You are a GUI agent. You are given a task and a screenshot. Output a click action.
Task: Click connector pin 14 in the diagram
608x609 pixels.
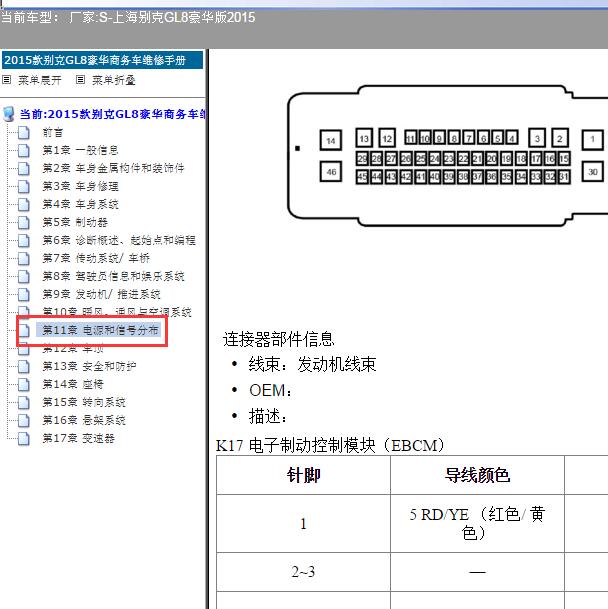pos(331,140)
